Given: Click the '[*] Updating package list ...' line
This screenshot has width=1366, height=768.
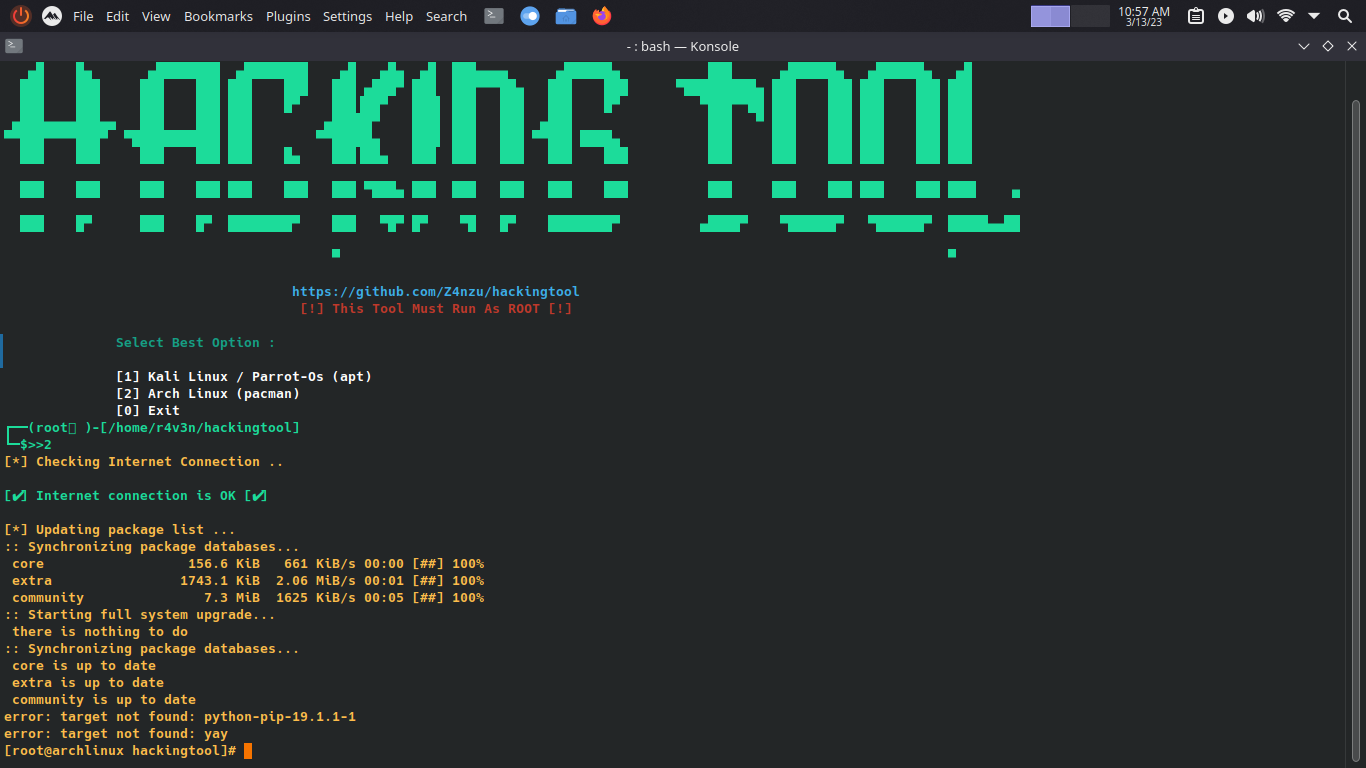Looking at the screenshot, I should 120,530.
